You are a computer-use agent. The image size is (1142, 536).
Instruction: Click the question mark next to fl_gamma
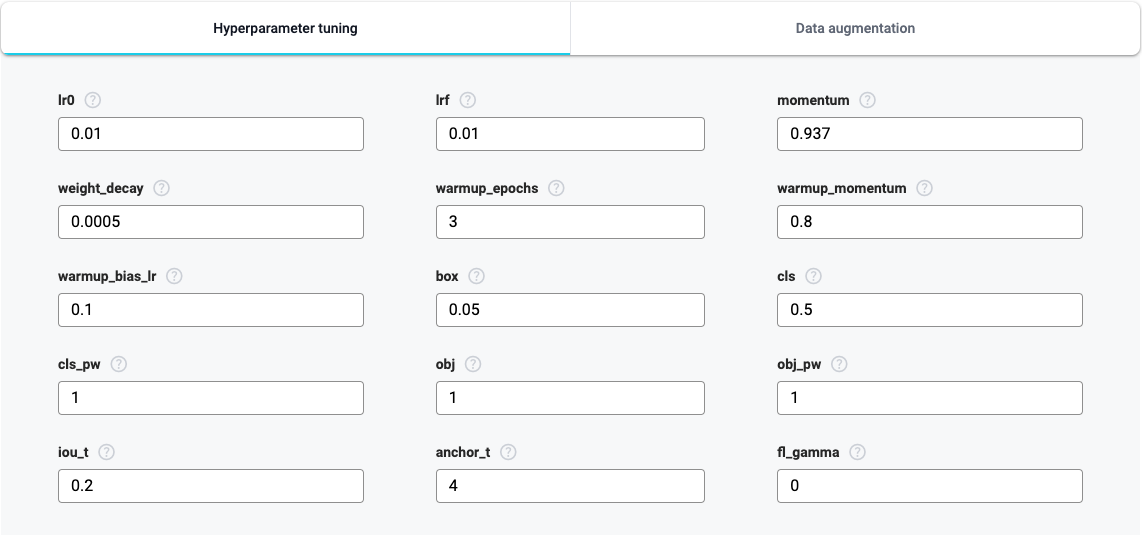857,452
